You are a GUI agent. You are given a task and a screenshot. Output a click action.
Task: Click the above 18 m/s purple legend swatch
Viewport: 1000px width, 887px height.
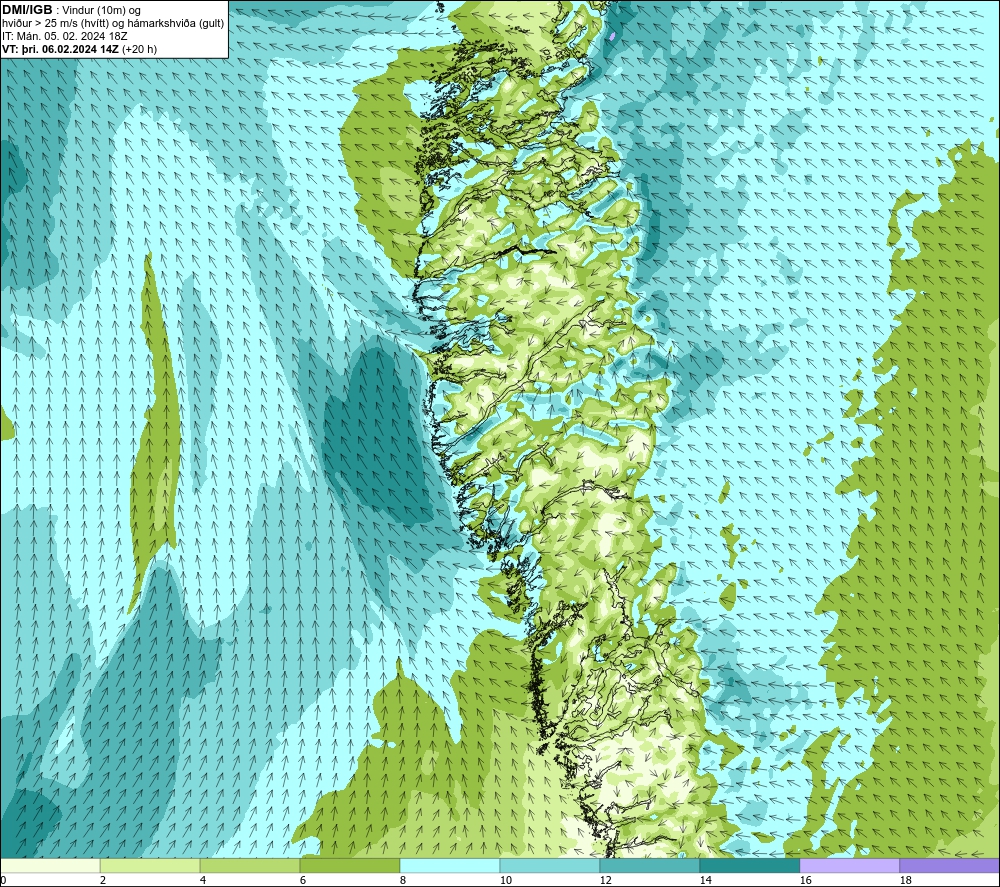[x=949, y=866]
